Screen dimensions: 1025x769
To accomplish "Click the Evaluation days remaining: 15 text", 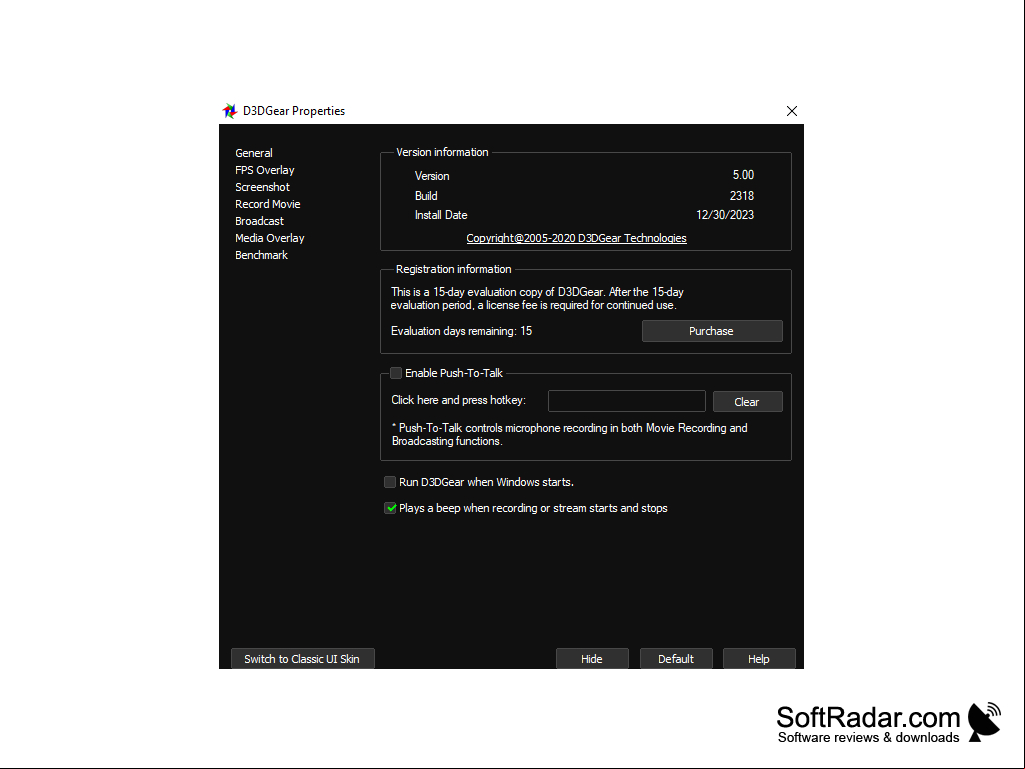I will (462, 331).
